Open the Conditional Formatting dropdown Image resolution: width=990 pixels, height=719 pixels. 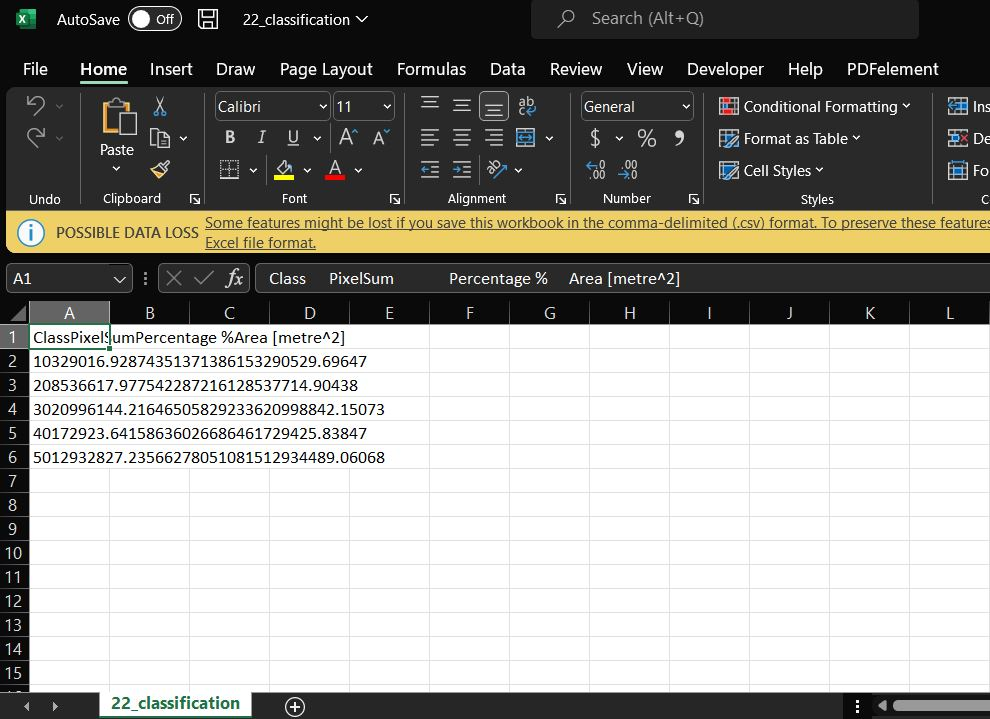tap(814, 107)
